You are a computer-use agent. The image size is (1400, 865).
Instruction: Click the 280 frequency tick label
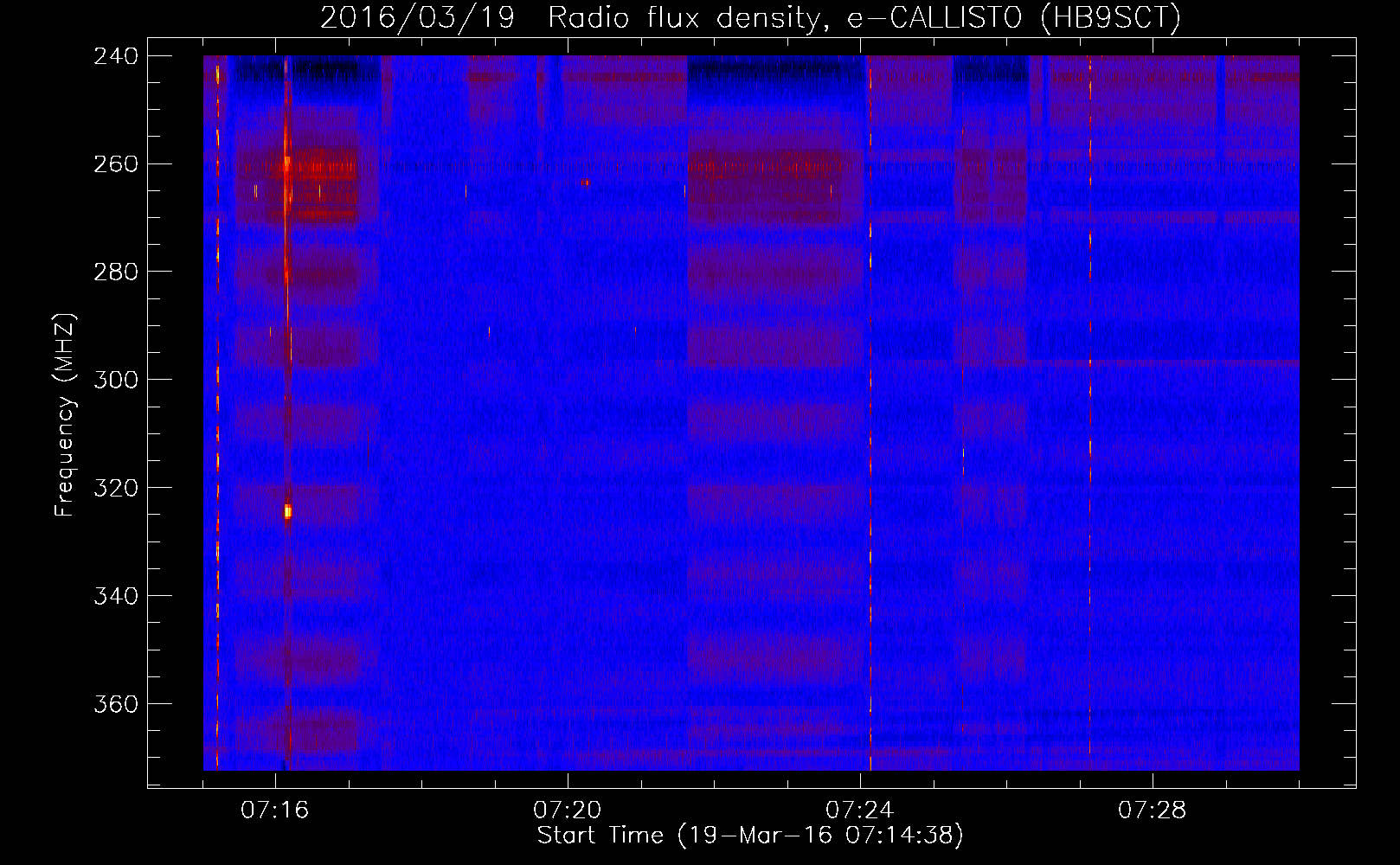pos(116,272)
